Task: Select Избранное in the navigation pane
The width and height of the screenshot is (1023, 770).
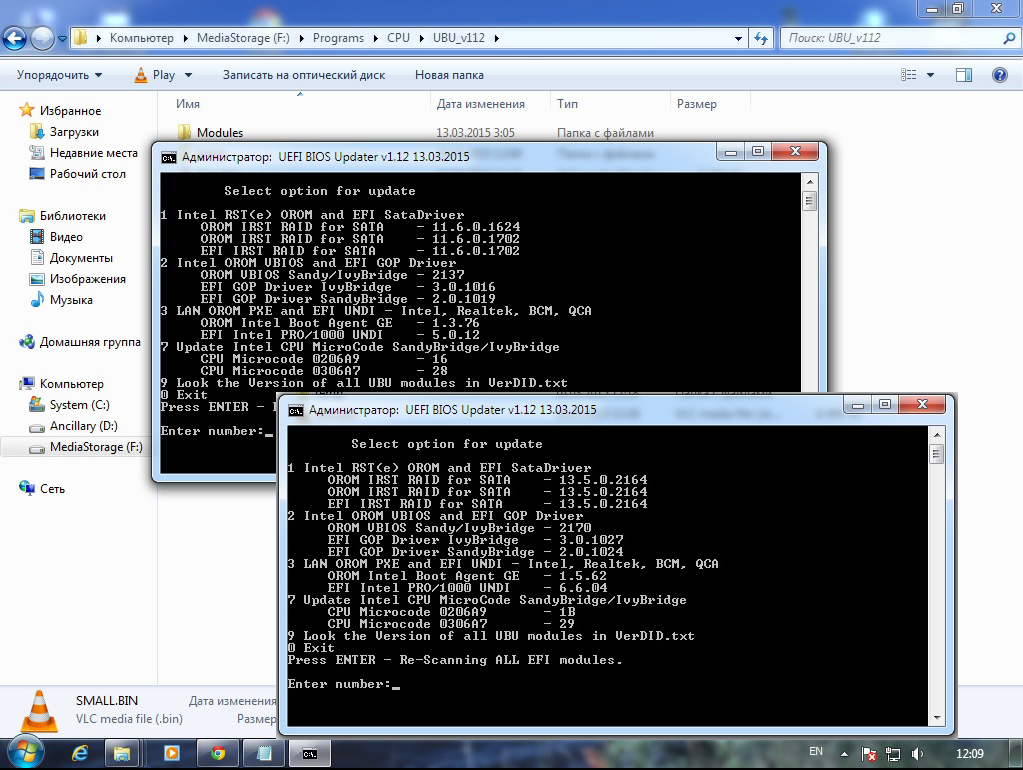Action: (70, 110)
